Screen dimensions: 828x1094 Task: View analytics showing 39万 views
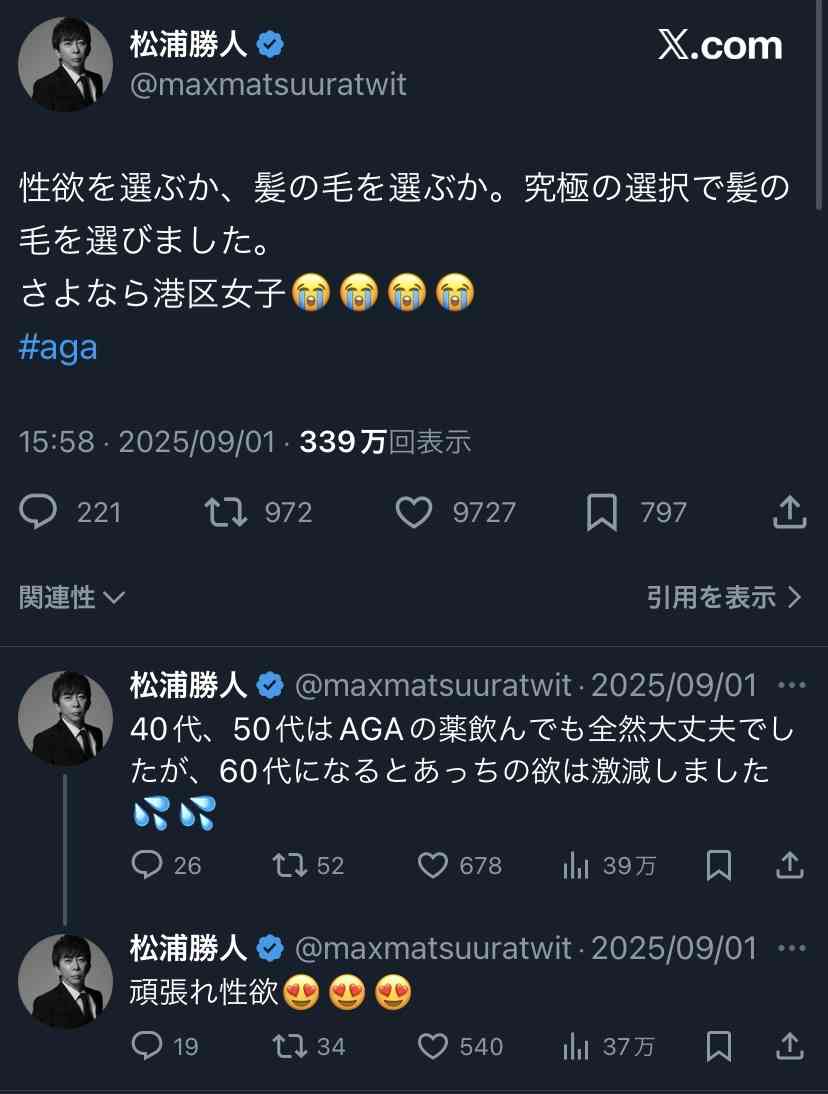[576, 865]
